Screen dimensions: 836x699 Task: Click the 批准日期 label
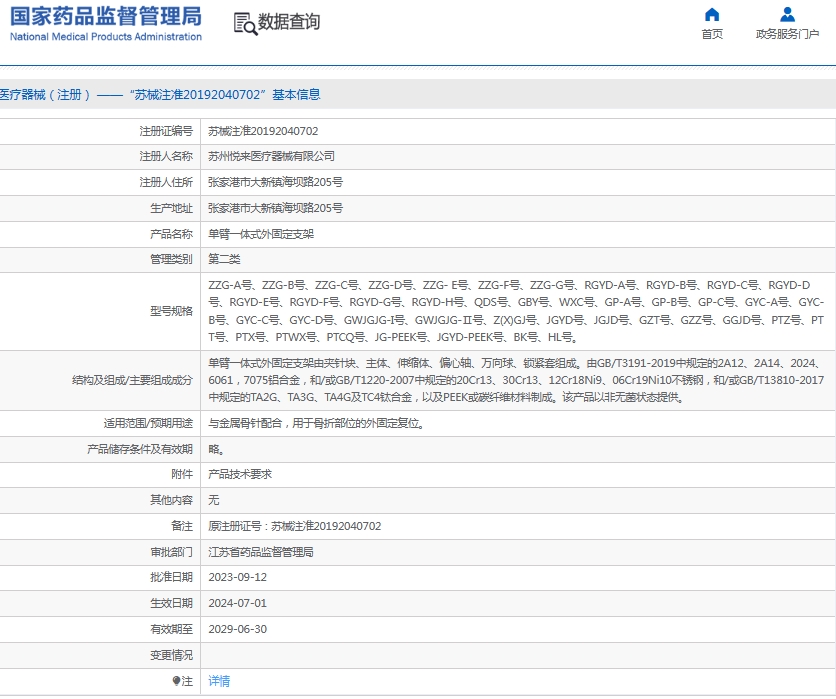pos(171,577)
